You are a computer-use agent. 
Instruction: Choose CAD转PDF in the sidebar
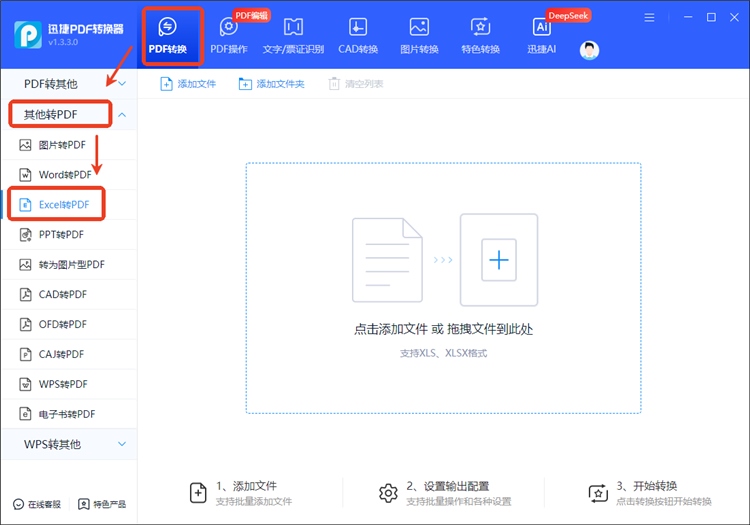coord(69,295)
